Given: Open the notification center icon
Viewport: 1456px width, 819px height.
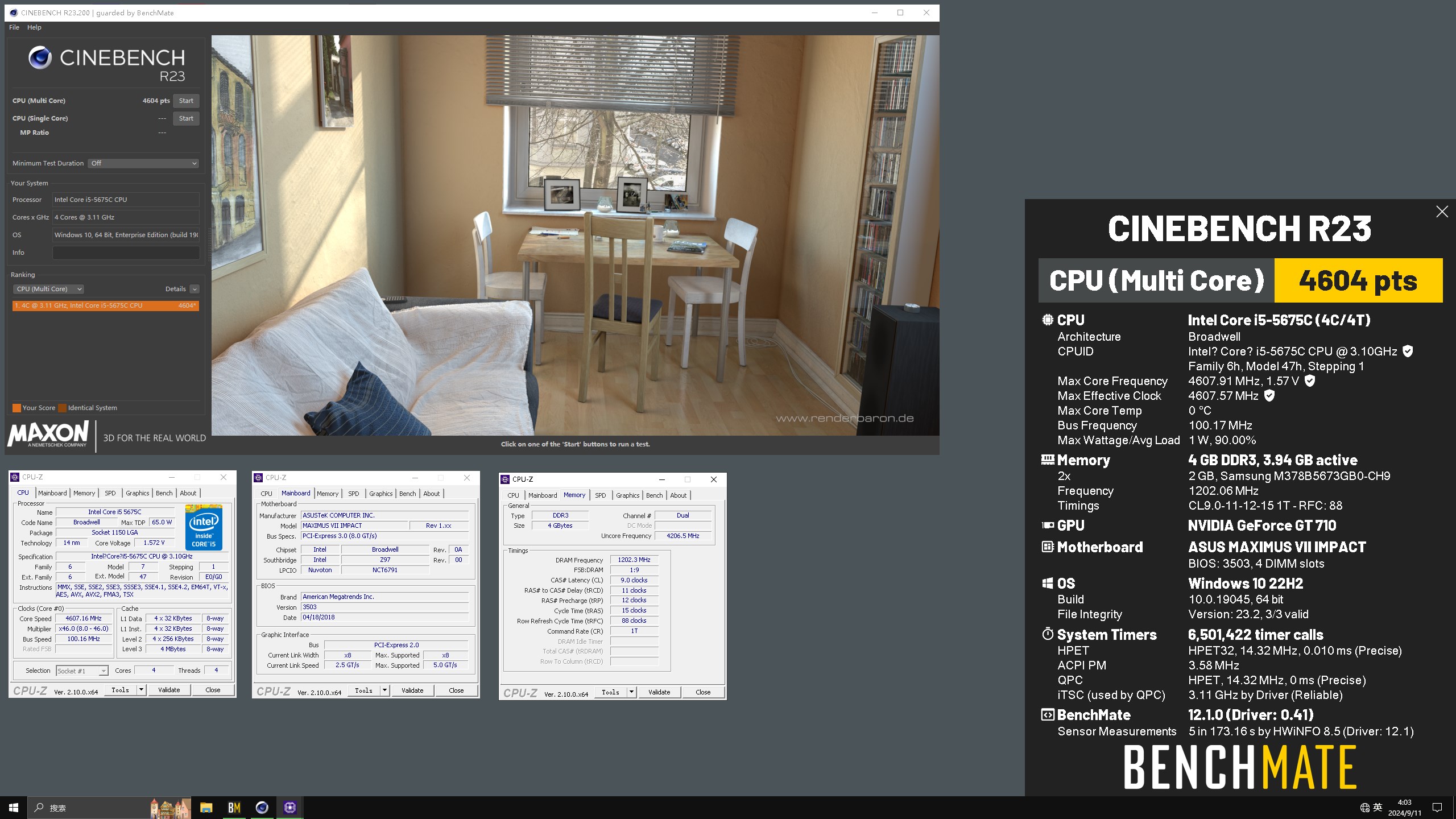Looking at the screenshot, I should [1437, 808].
